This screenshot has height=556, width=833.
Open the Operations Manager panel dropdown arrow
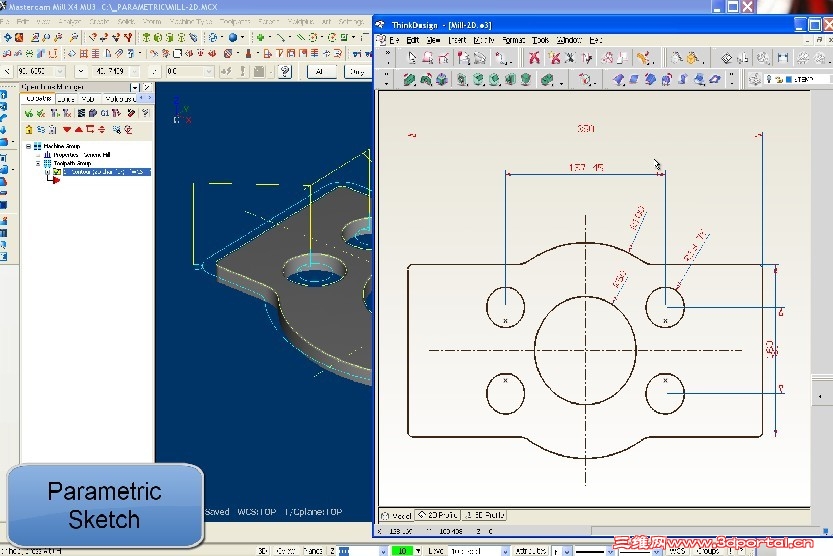click(x=134, y=87)
